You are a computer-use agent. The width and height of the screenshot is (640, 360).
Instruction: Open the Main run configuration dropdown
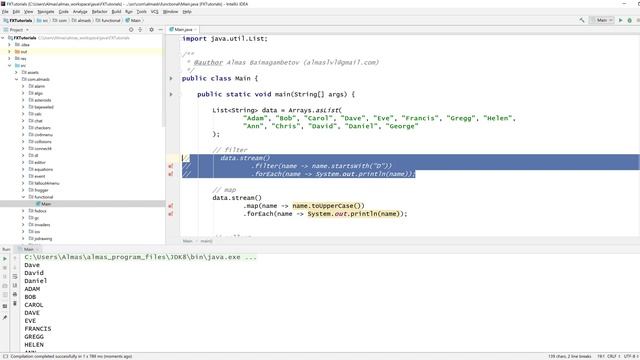tap(602, 20)
